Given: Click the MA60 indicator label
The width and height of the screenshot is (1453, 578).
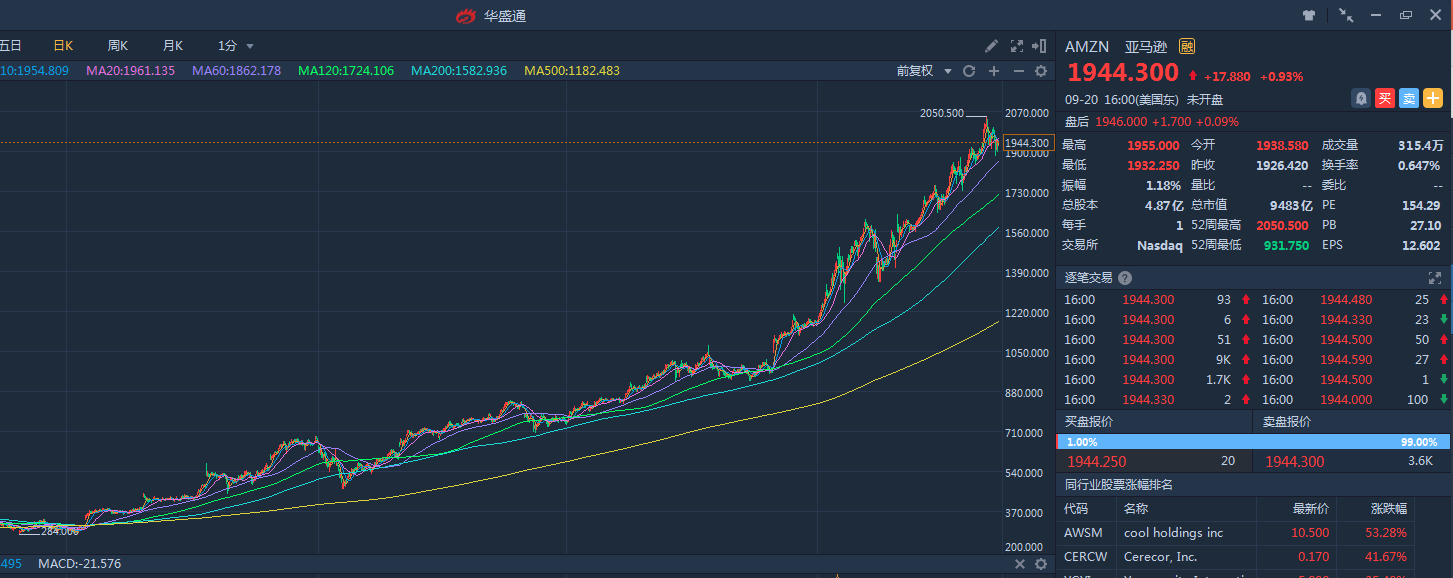Looking at the screenshot, I should [x=236, y=71].
